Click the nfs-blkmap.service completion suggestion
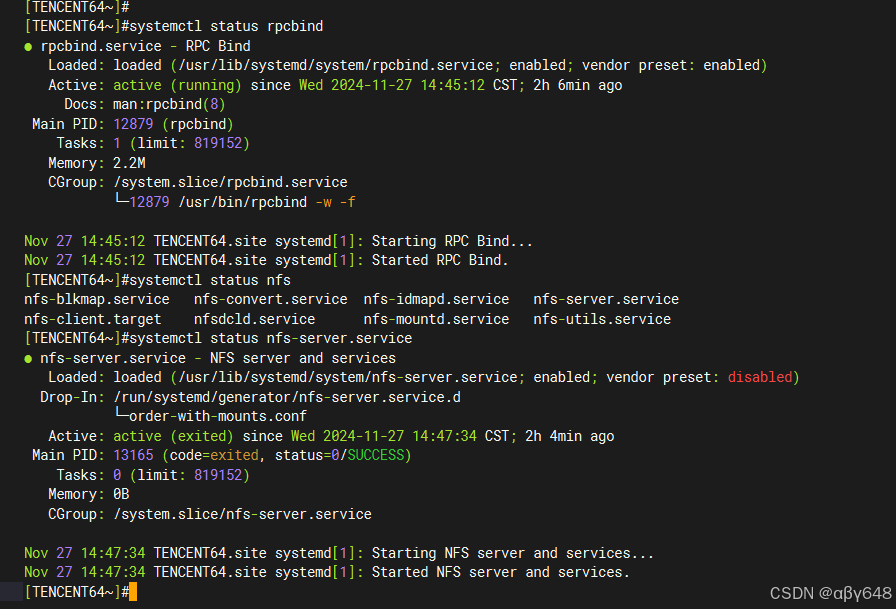The image size is (896, 609). (97, 299)
